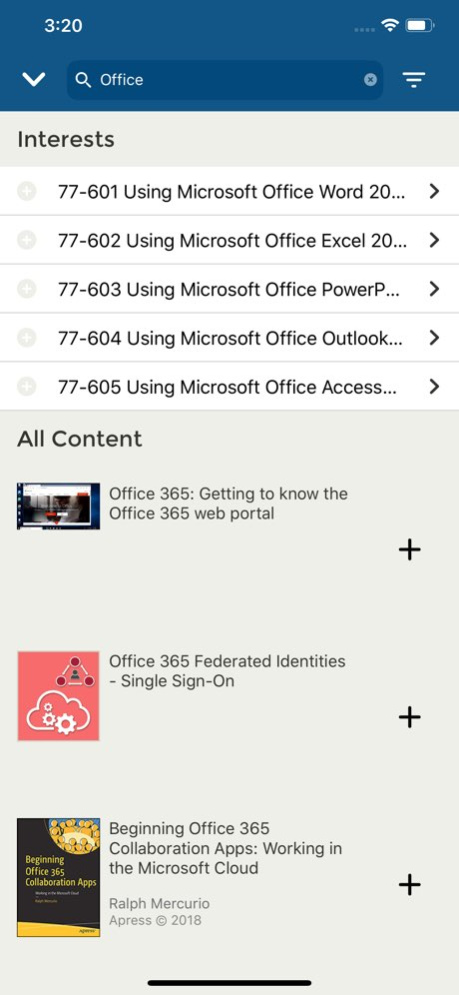Expand 77-602 Excel row chevron
Viewport: 459px width, 995px height.
434,240
